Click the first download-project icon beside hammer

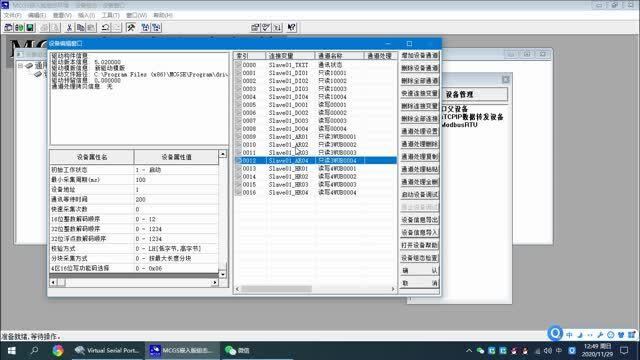click(145, 27)
